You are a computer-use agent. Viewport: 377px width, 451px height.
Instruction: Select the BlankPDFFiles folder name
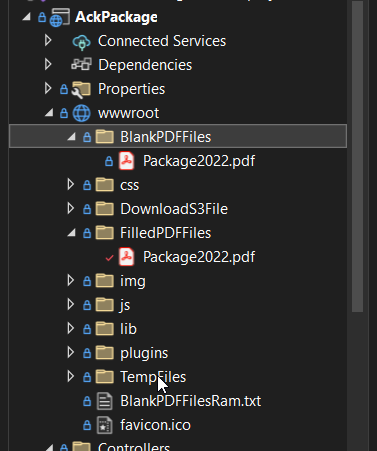pyautogui.click(x=166, y=137)
